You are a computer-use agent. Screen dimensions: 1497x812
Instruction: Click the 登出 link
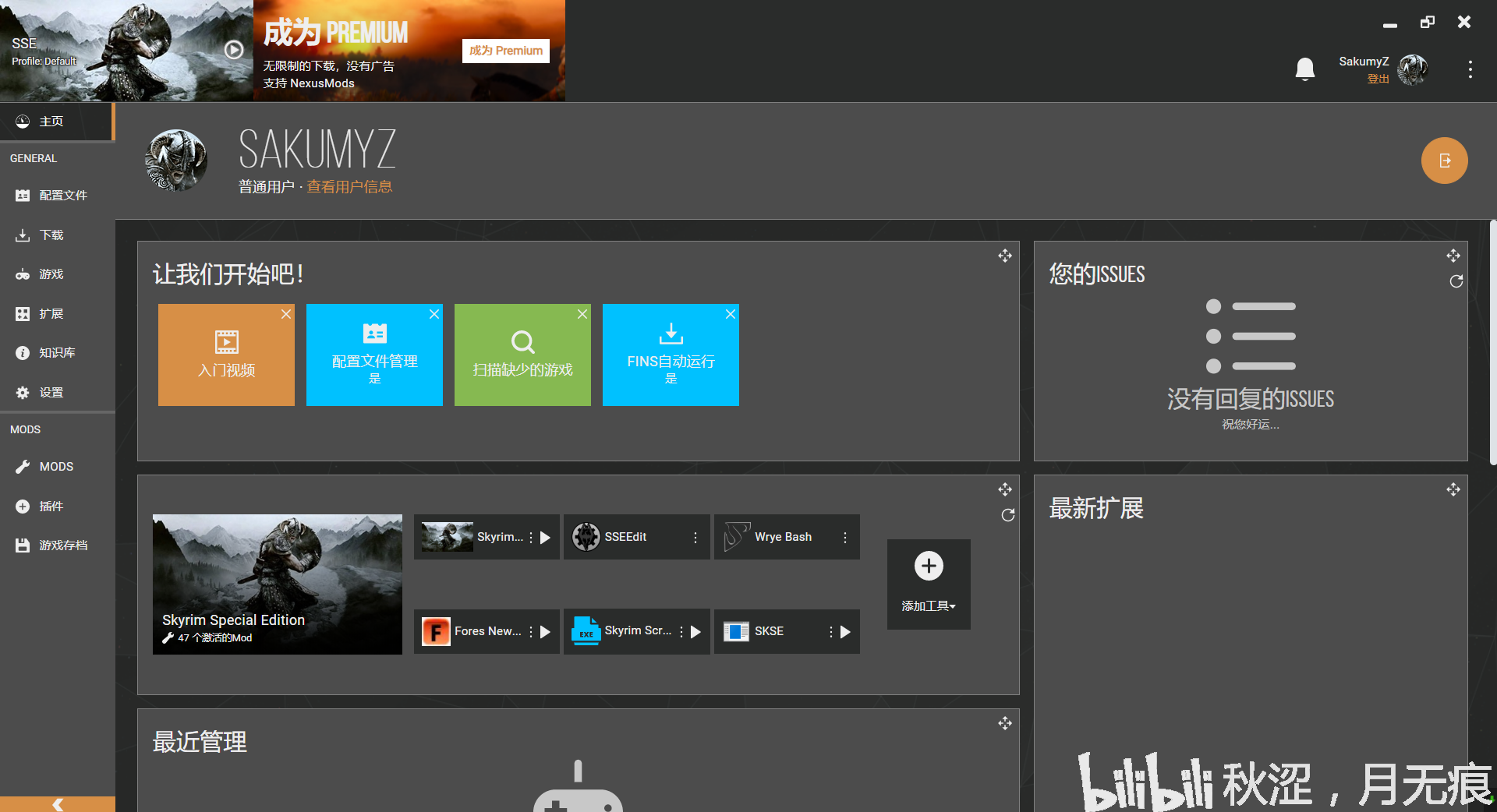[1378, 79]
